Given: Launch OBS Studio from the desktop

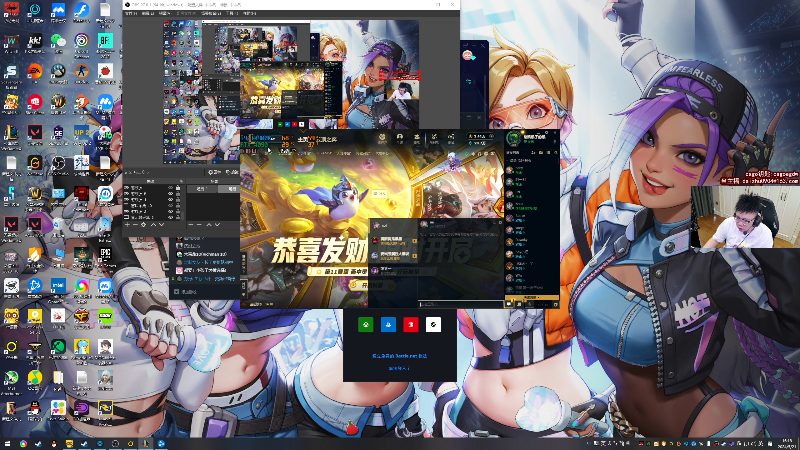Looking at the screenshot, I should pyautogui.click(x=58, y=163).
